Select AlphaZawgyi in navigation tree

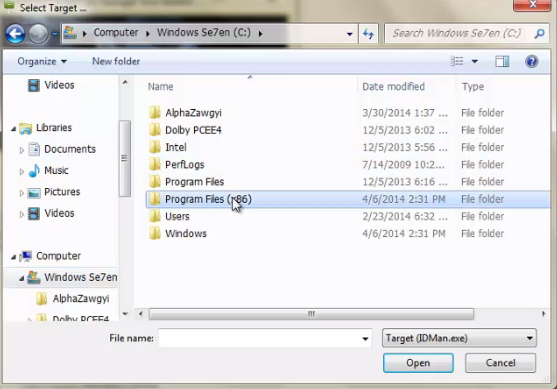pyautogui.click(x=81, y=298)
